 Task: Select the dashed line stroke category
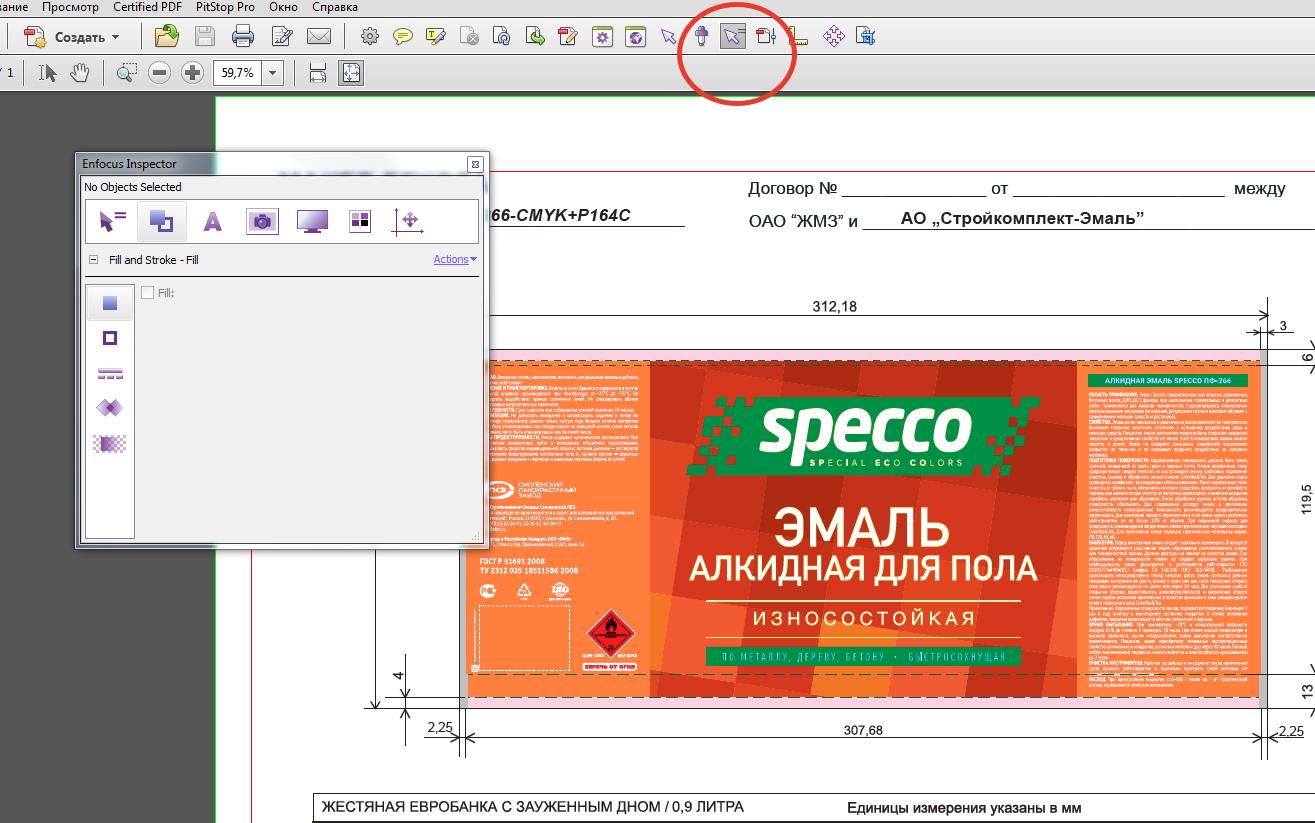click(110, 373)
